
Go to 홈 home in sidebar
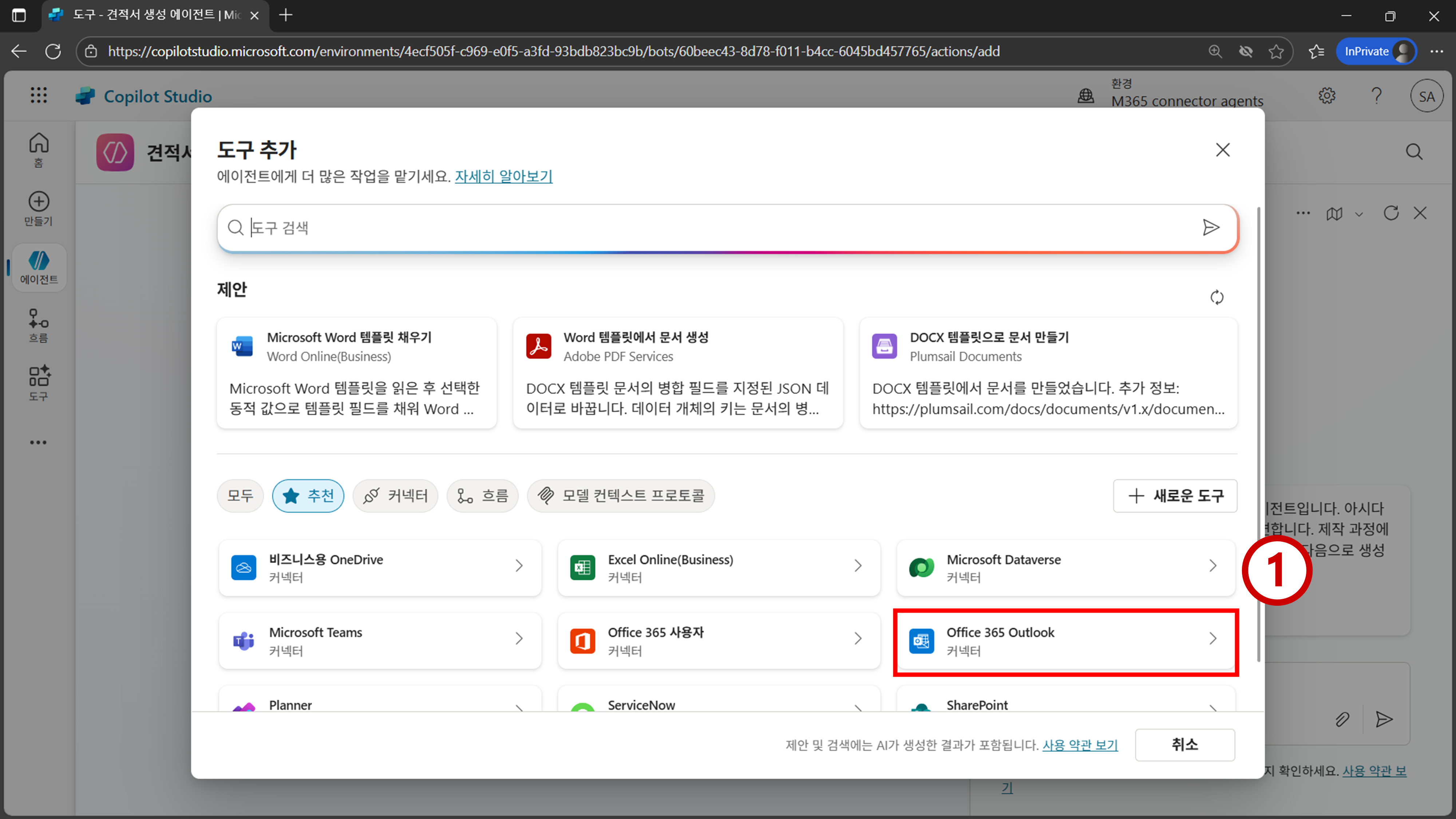(x=39, y=149)
